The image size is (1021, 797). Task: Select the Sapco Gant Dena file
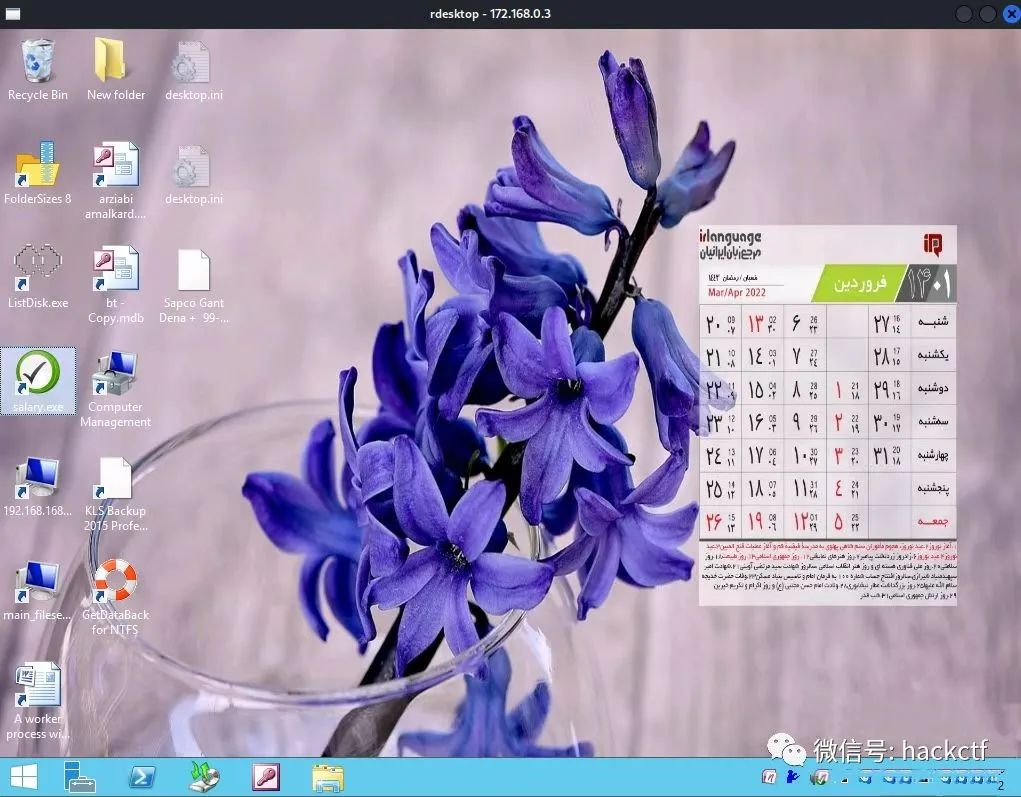193,285
